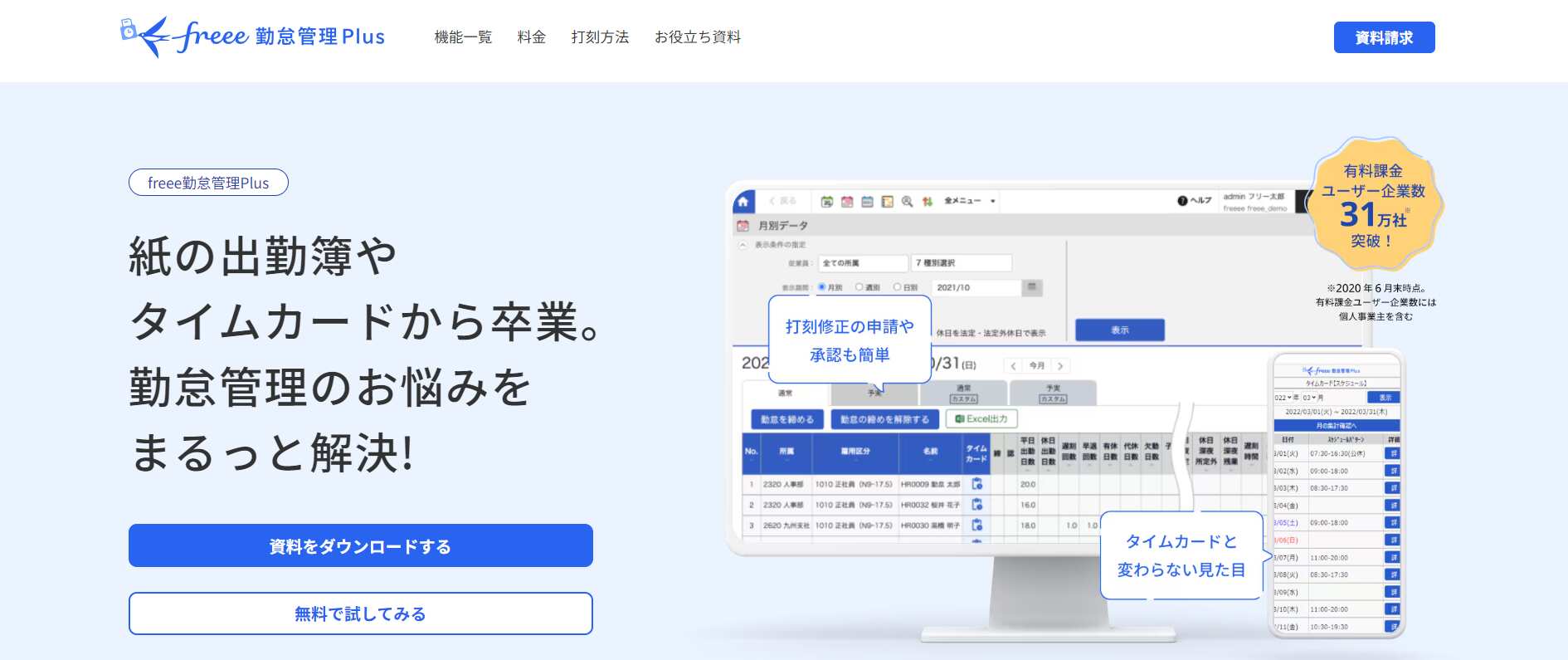Click the 雇用区分 column header
The height and width of the screenshot is (660, 1568).
tap(855, 452)
